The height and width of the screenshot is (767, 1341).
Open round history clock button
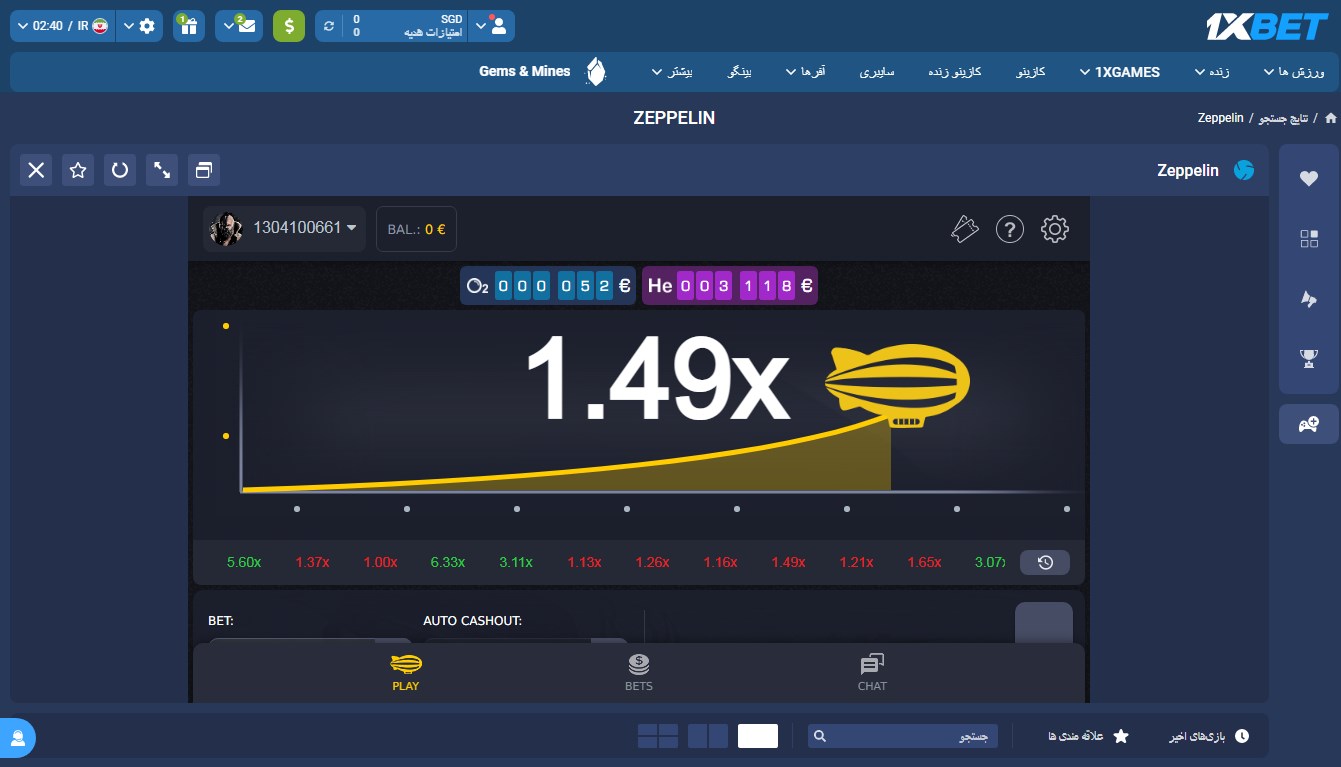click(x=1045, y=563)
